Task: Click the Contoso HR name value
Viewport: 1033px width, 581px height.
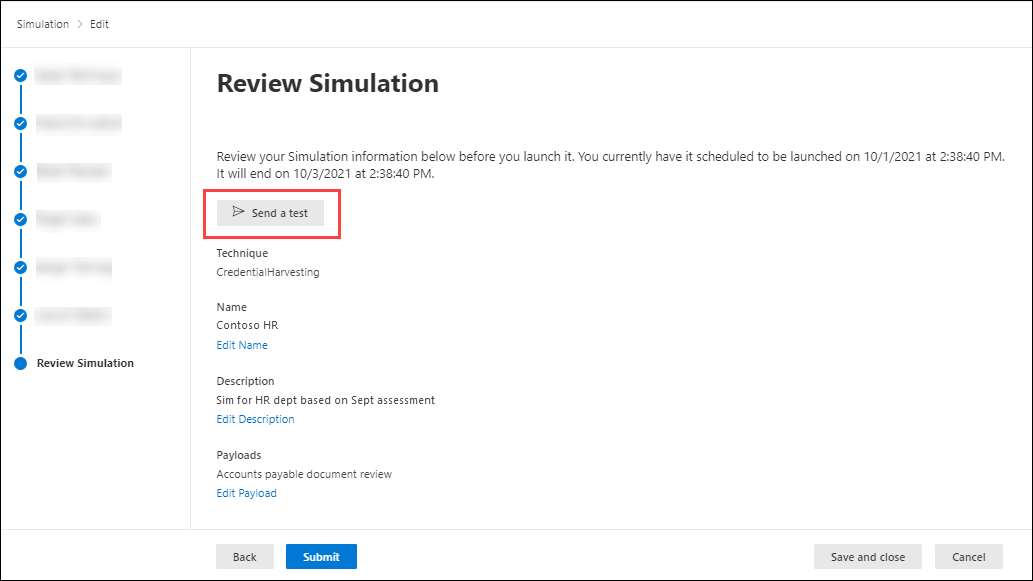Action: 247,325
